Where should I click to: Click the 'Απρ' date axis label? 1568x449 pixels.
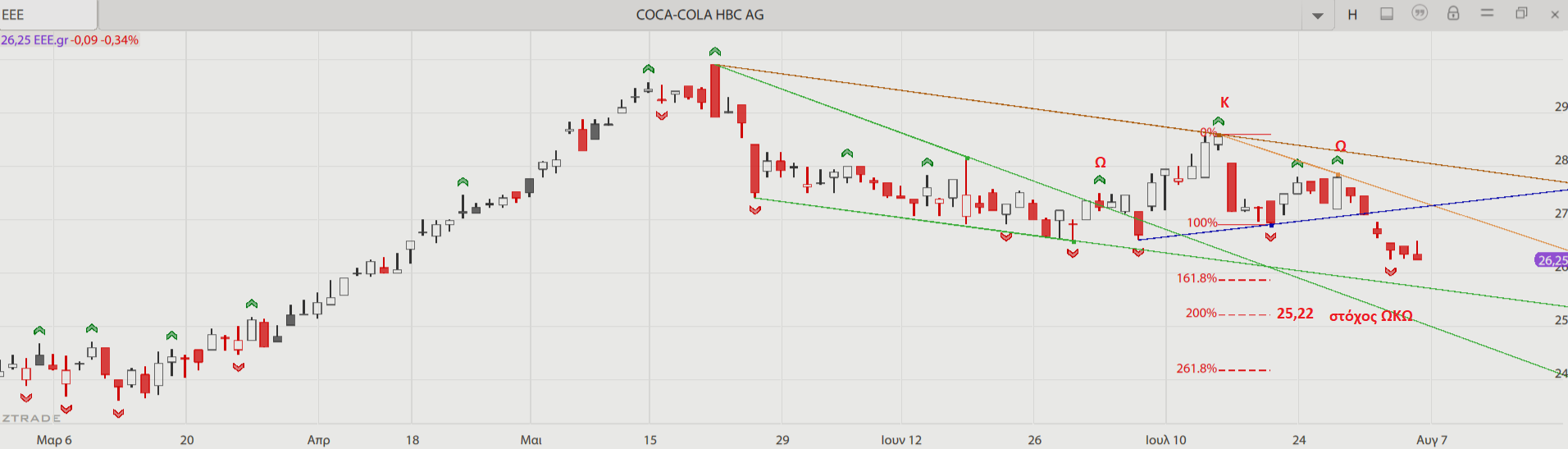[318, 440]
